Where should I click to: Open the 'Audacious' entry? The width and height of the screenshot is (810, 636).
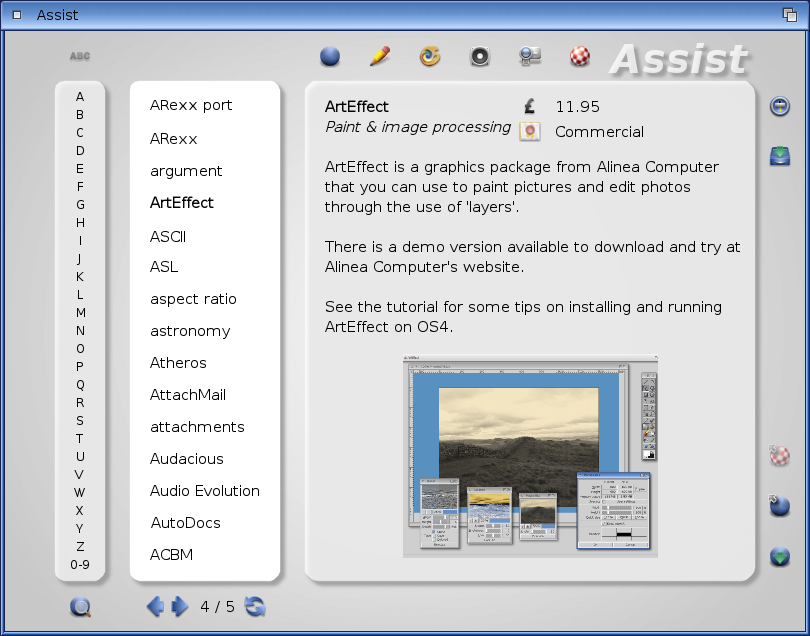186,459
